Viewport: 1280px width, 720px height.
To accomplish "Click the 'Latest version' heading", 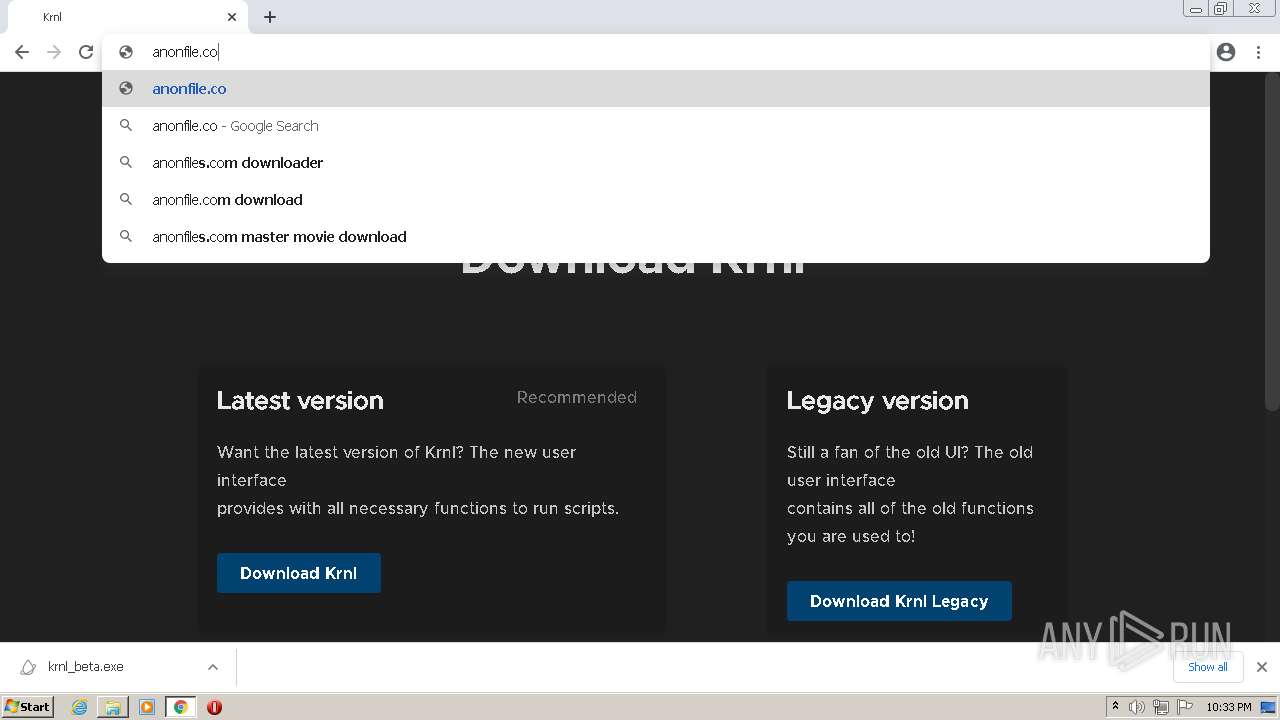I will click(300, 400).
